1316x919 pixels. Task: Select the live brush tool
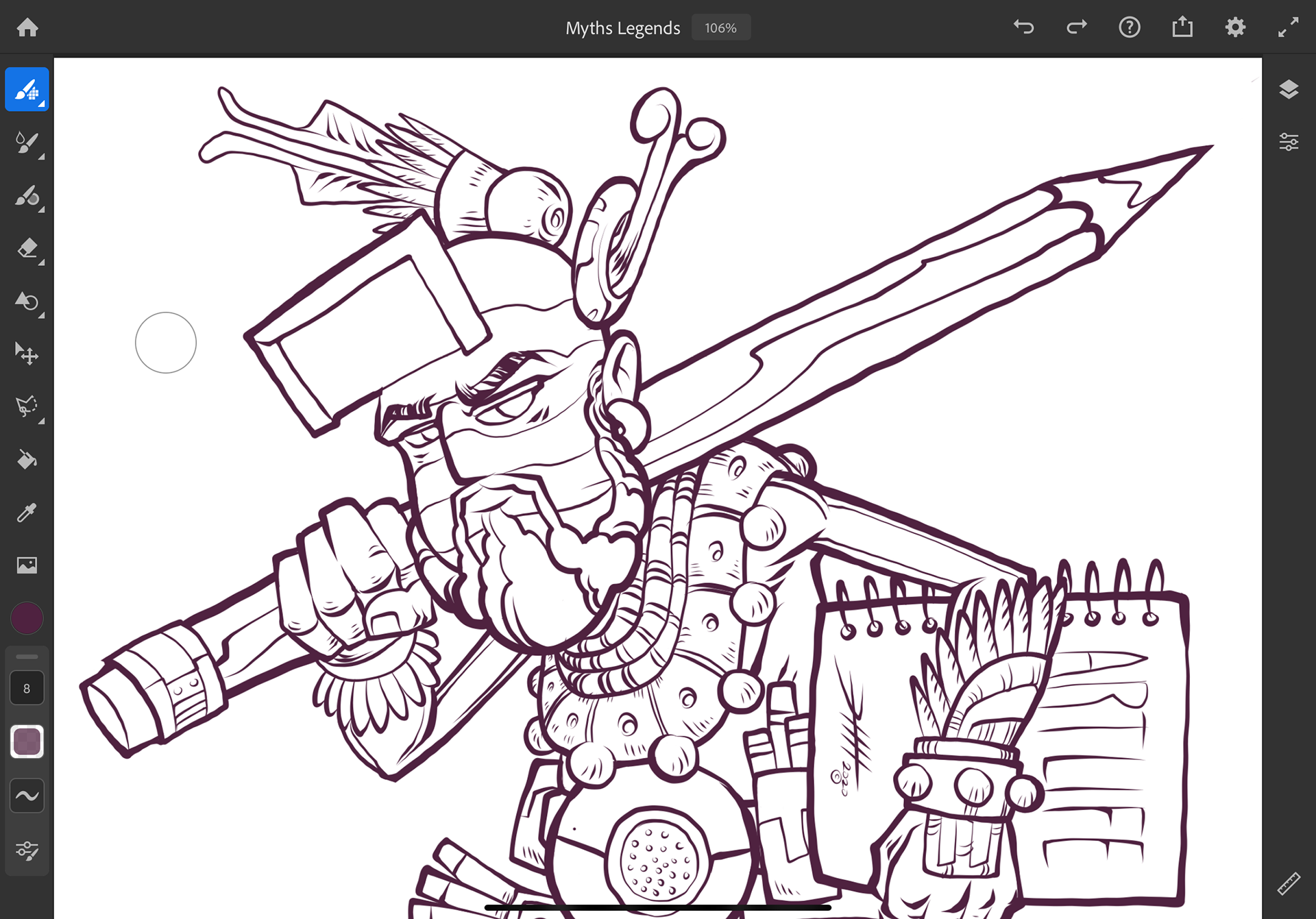[27, 143]
